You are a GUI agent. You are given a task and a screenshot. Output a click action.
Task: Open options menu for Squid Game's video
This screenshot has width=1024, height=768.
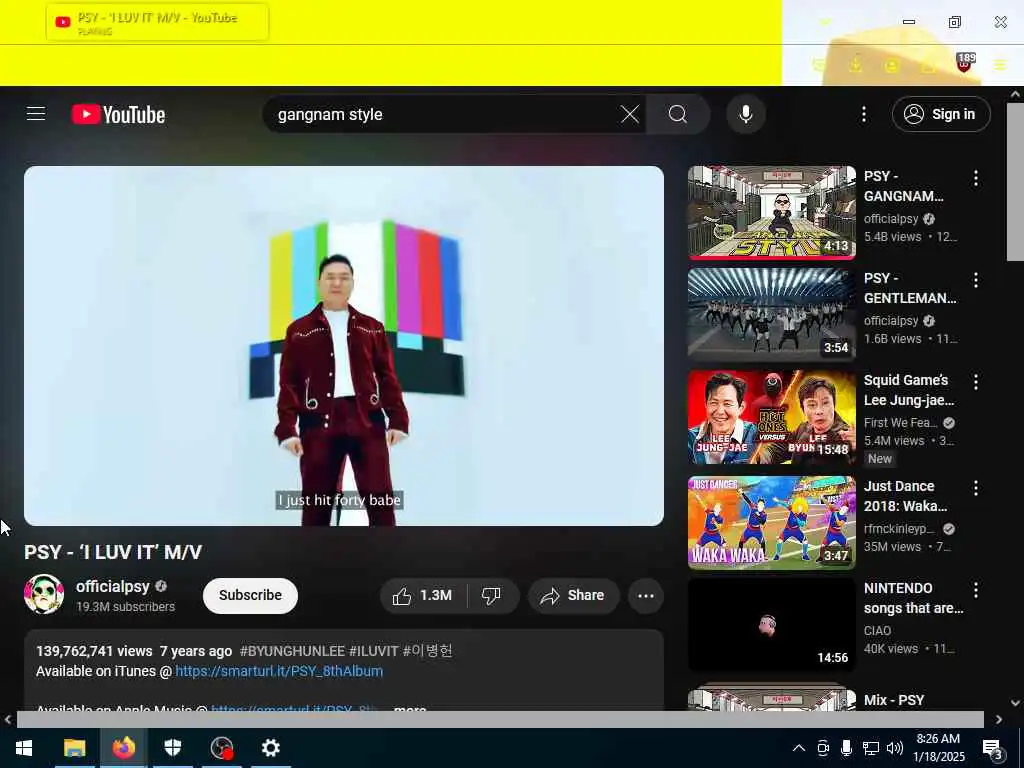pyautogui.click(x=976, y=382)
